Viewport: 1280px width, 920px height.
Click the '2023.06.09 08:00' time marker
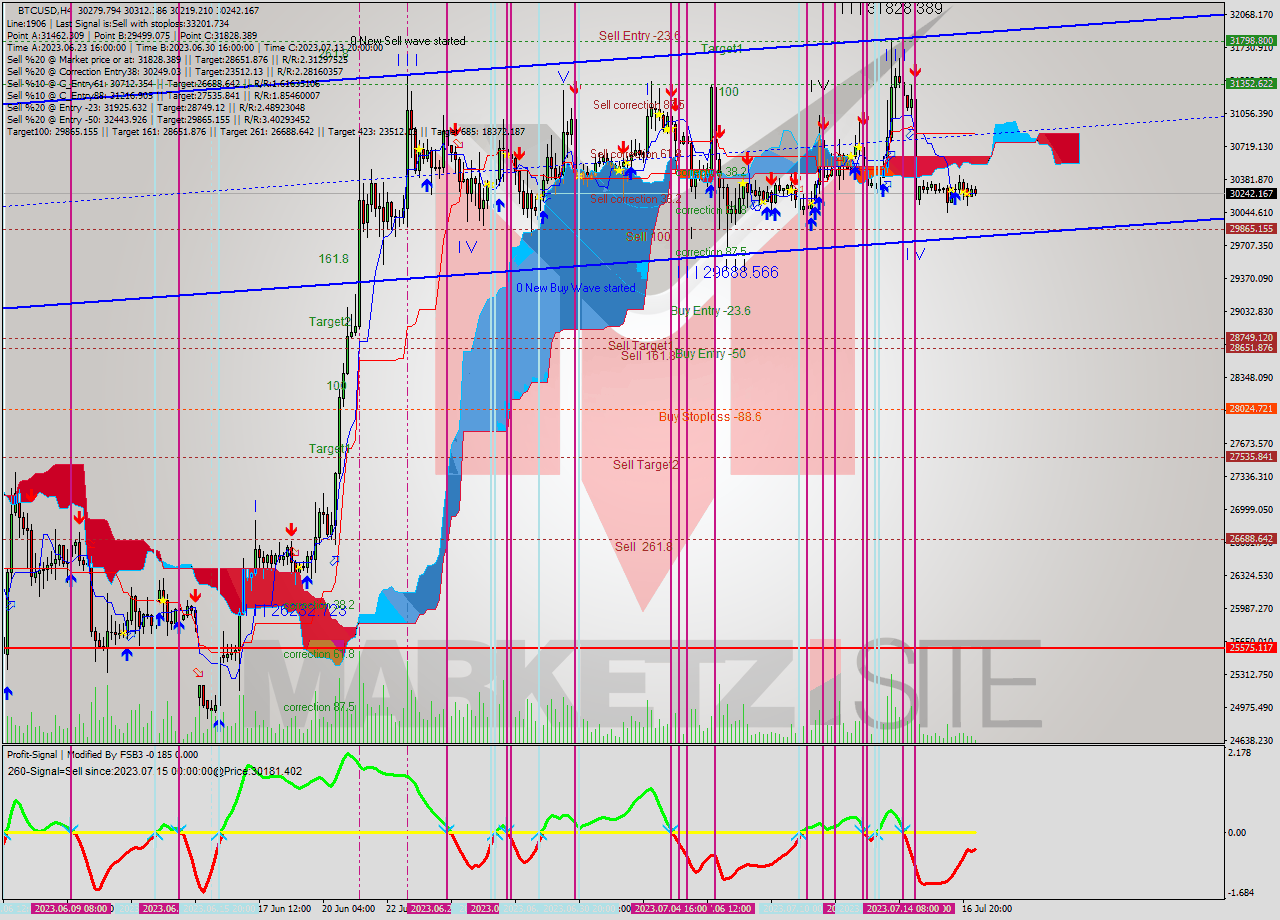point(70,908)
